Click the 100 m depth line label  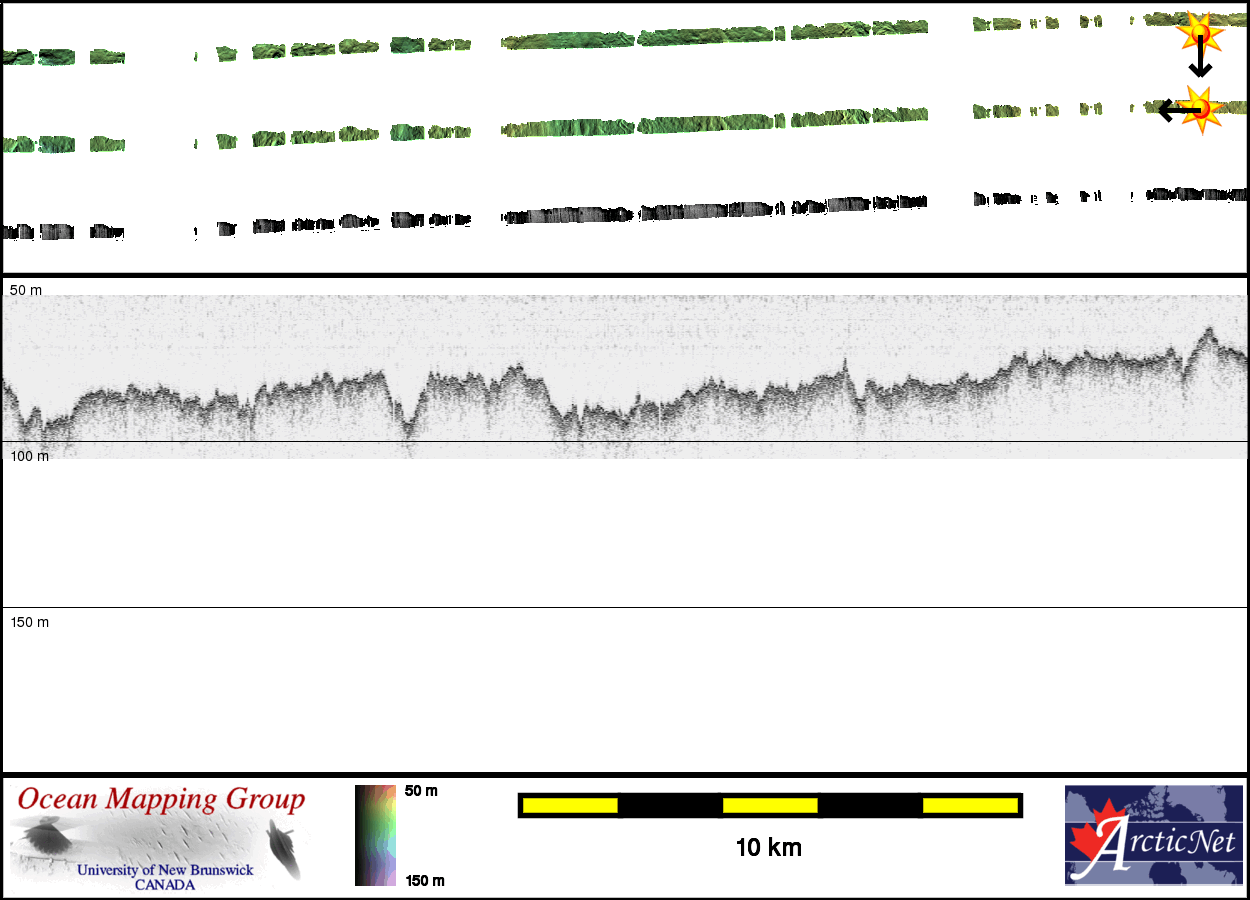pos(29,456)
